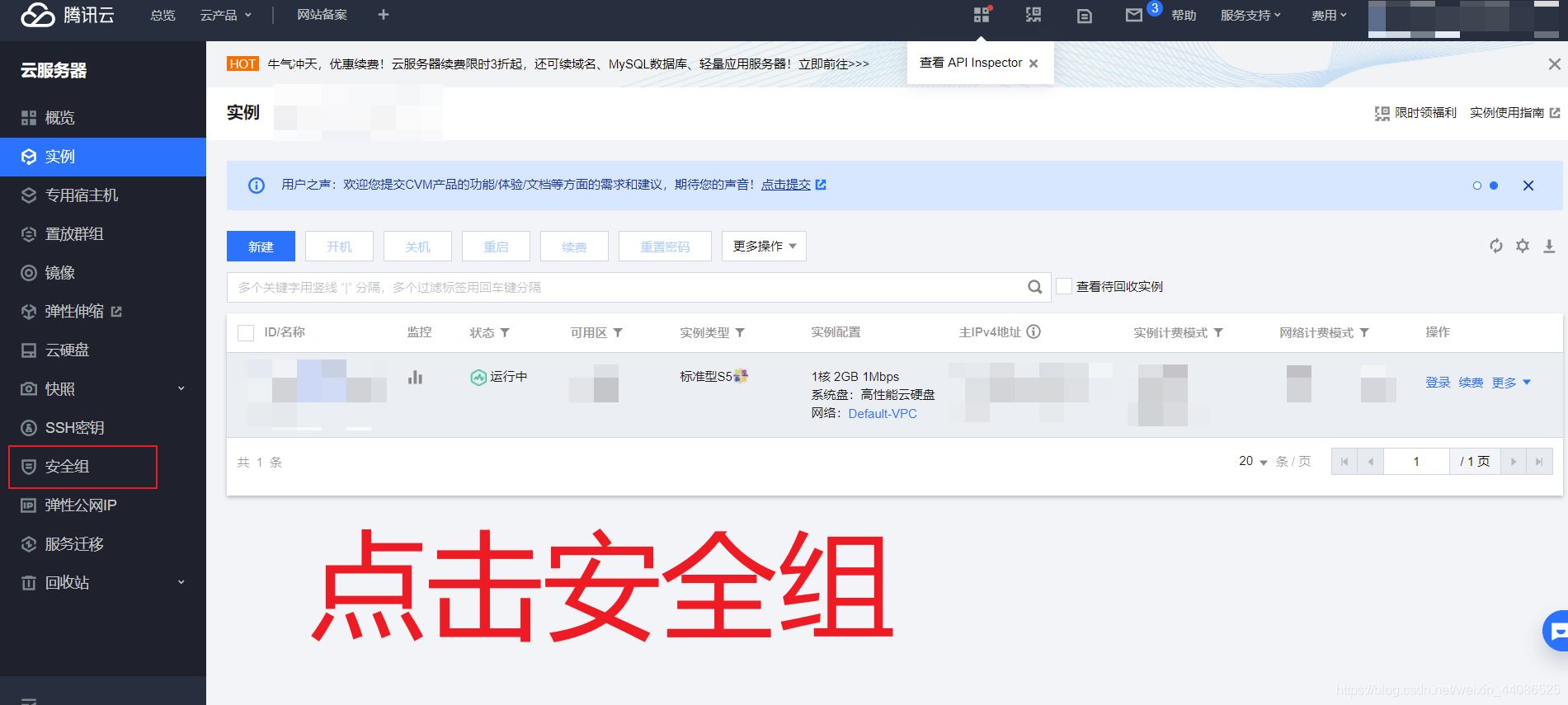Click the 新建 button
Image resolution: width=1568 pixels, height=705 pixels.
(x=261, y=247)
